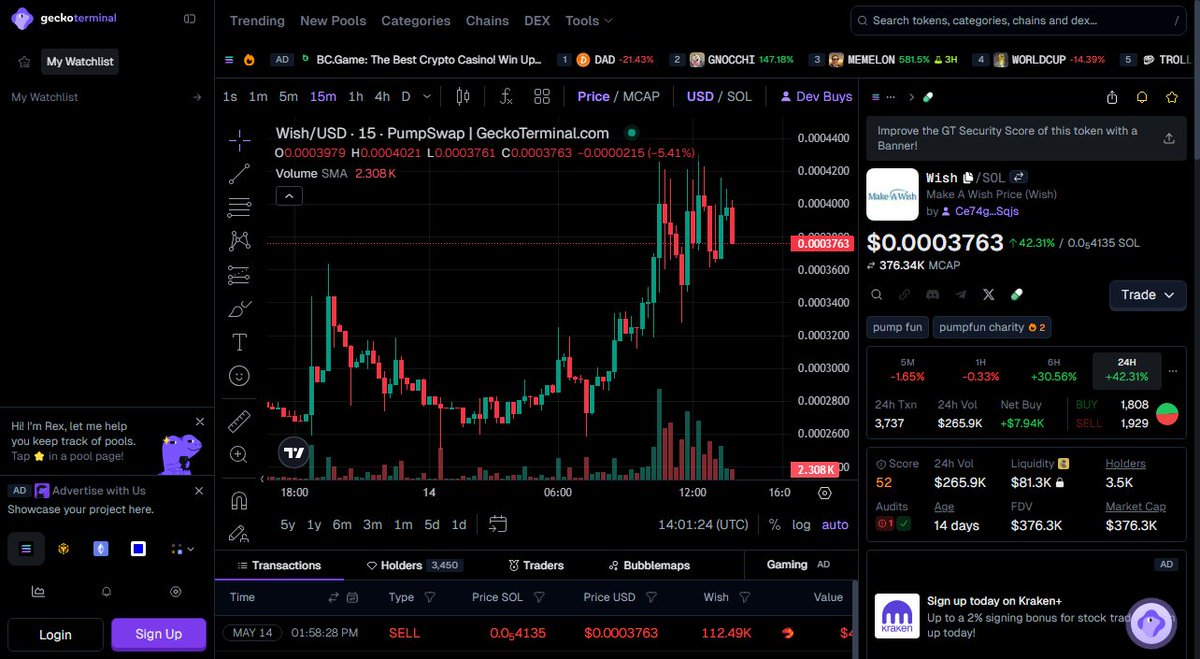Switch chart currency to SOL
The image size is (1200, 659).
point(739,96)
